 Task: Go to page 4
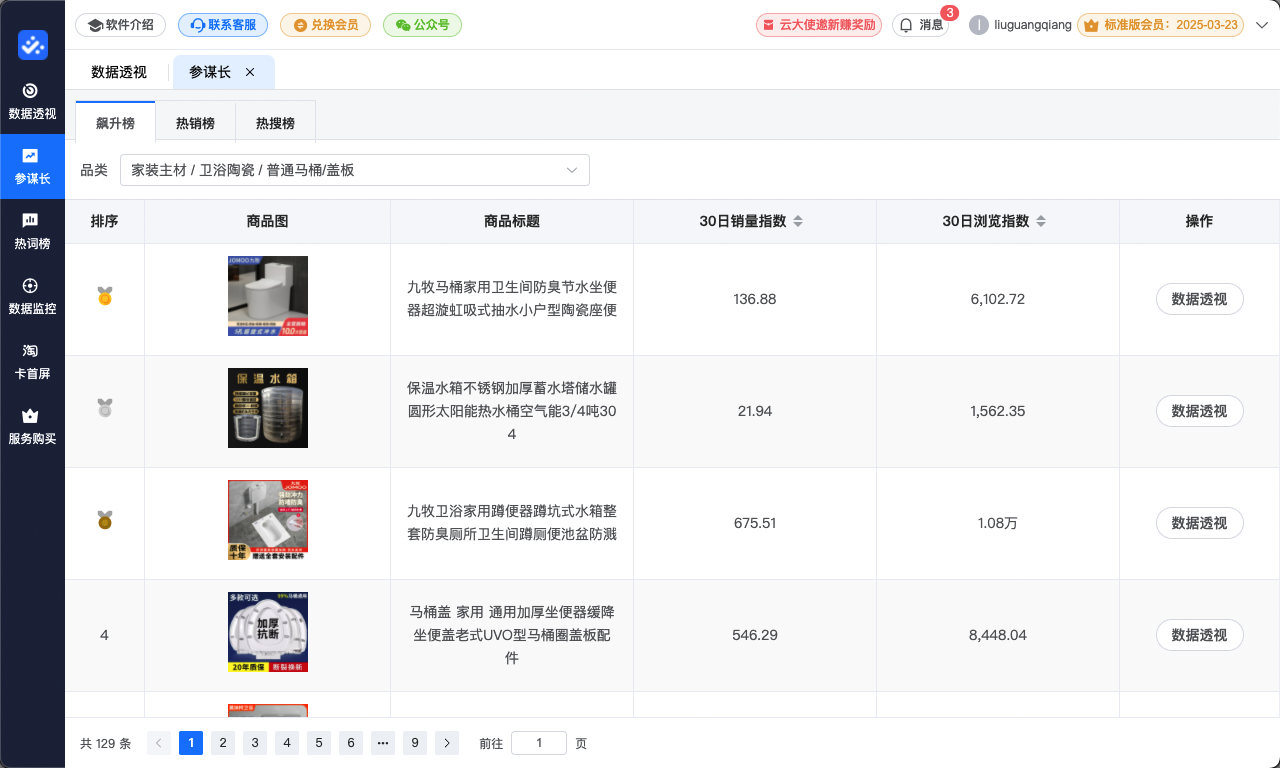tap(287, 743)
